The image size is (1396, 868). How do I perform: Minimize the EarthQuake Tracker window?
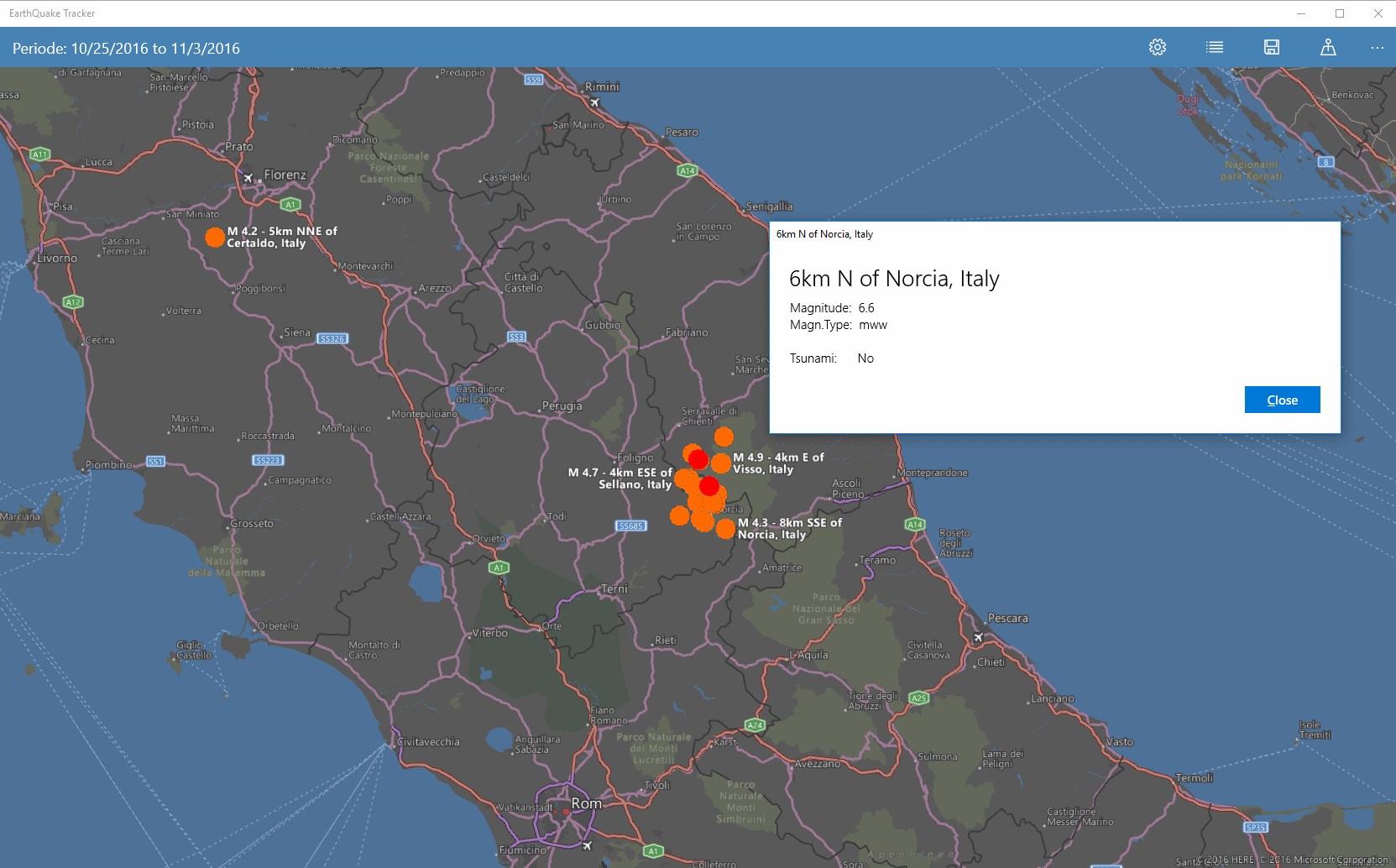[x=1301, y=13]
